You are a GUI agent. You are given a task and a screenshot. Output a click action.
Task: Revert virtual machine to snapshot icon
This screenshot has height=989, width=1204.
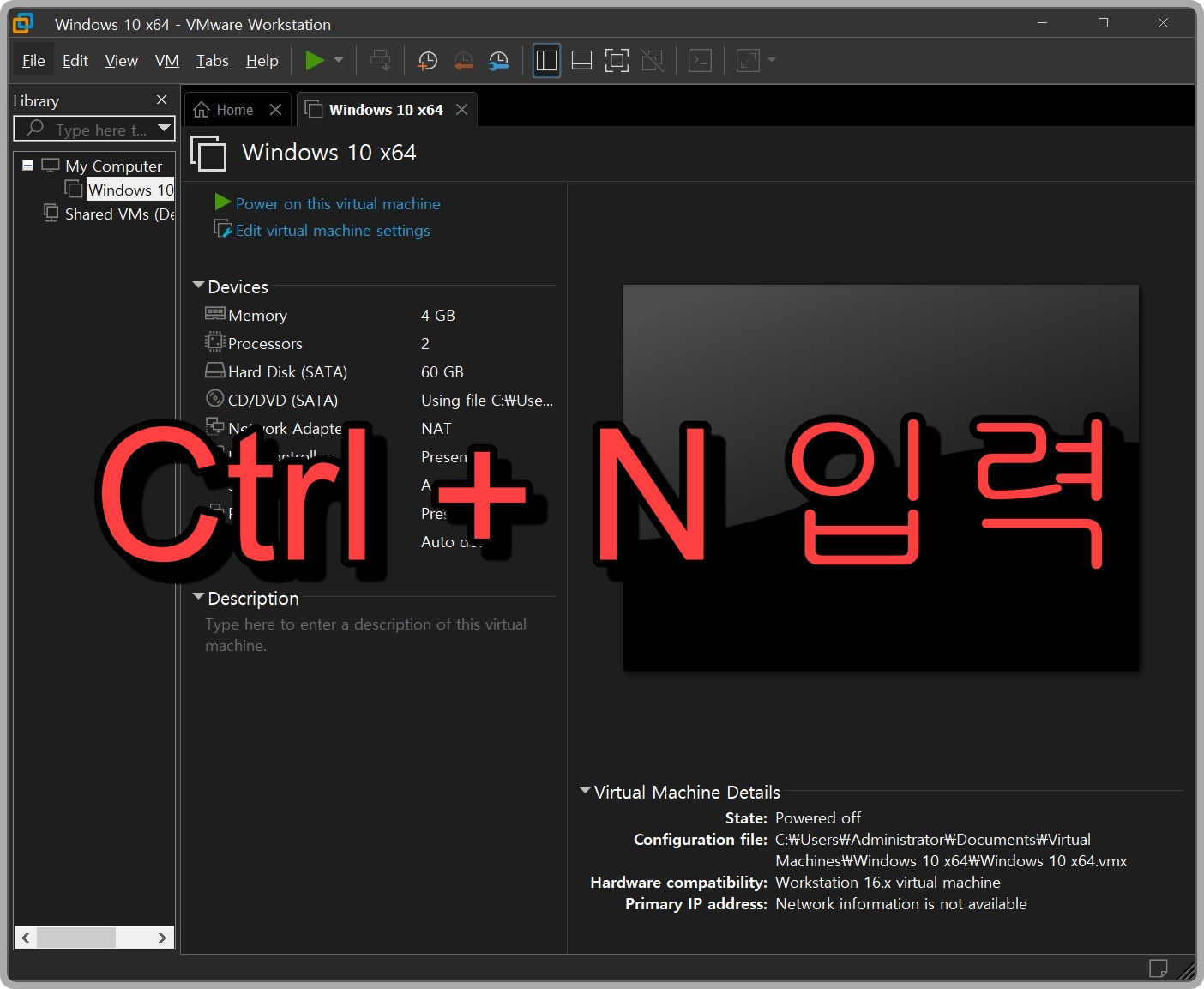tap(463, 60)
